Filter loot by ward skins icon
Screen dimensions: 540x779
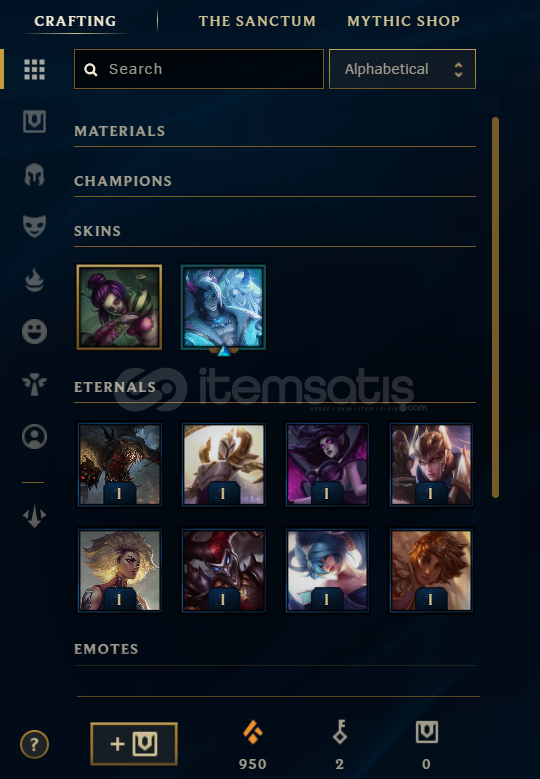coord(34,385)
